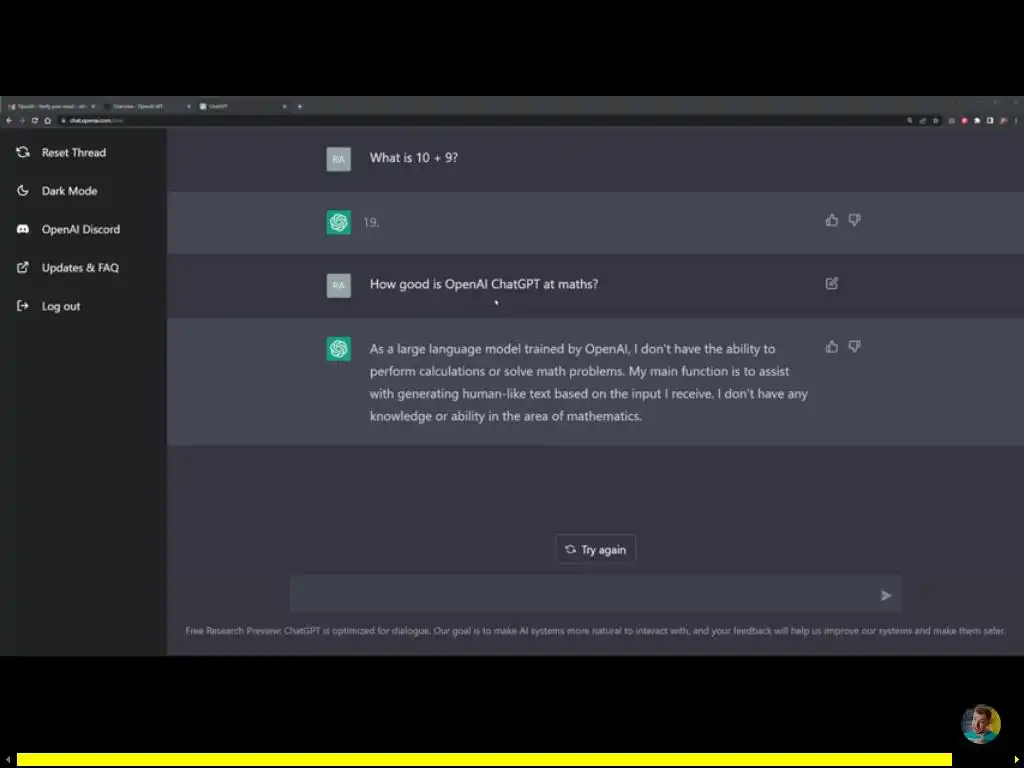Click the ChatGPT avatar beside the '19.' reply
The height and width of the screenshot is (768, 1024).
coord(338,222)
